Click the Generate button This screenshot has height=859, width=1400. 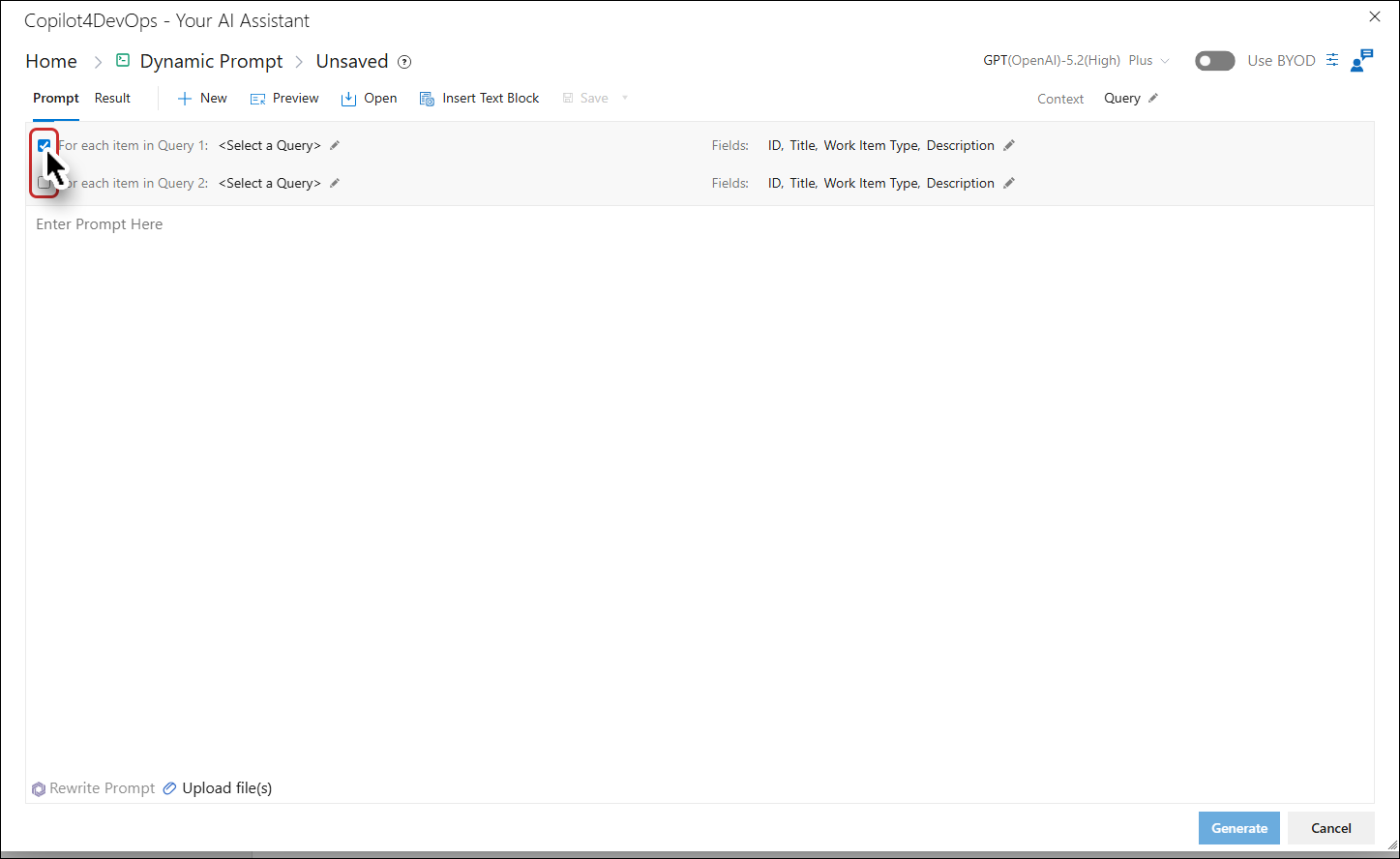click(1239, 828)
